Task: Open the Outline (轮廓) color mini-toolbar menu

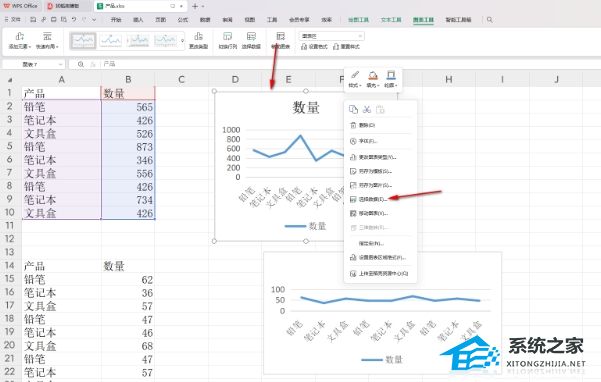Action: [391, 79]
